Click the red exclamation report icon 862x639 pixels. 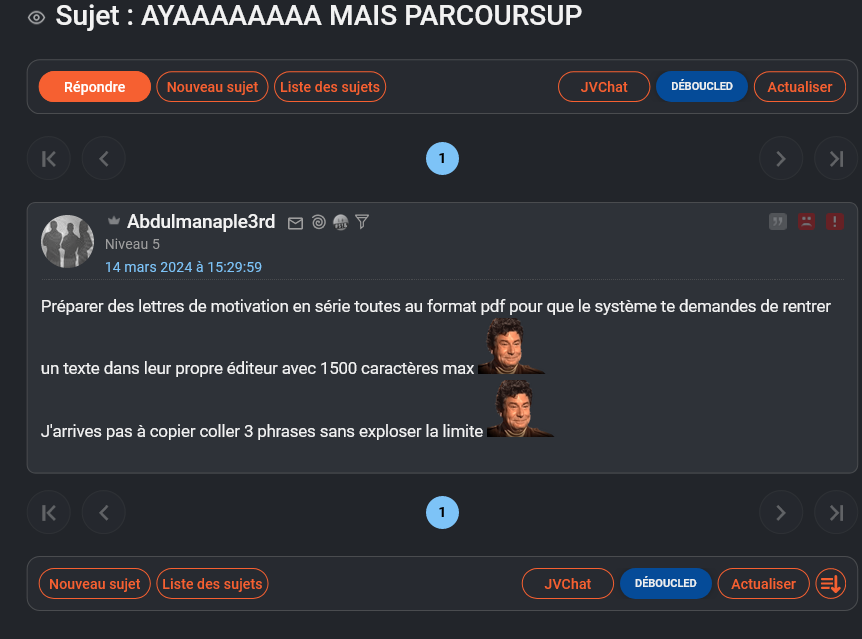click(834, 222)
